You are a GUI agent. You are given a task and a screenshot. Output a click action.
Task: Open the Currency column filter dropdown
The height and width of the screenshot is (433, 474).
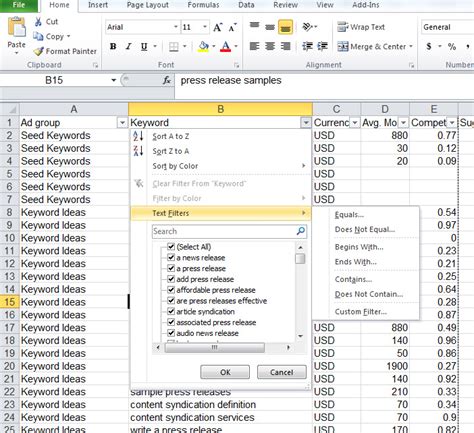click(355, 123)
